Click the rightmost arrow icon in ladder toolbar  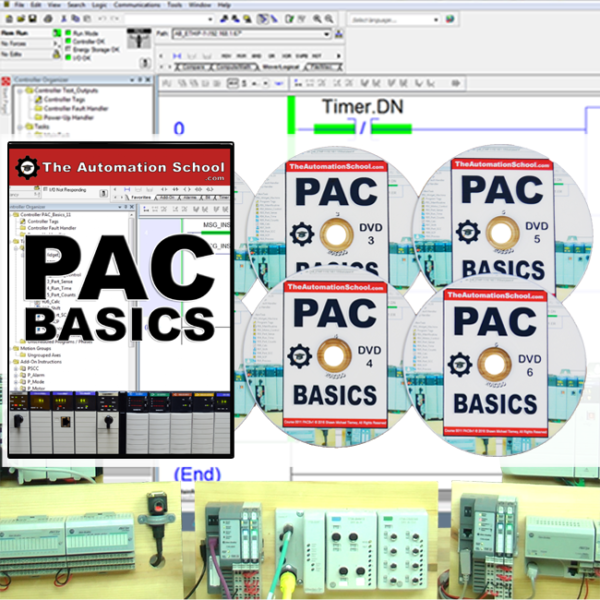pyautogui.click(x=455, y=83)
